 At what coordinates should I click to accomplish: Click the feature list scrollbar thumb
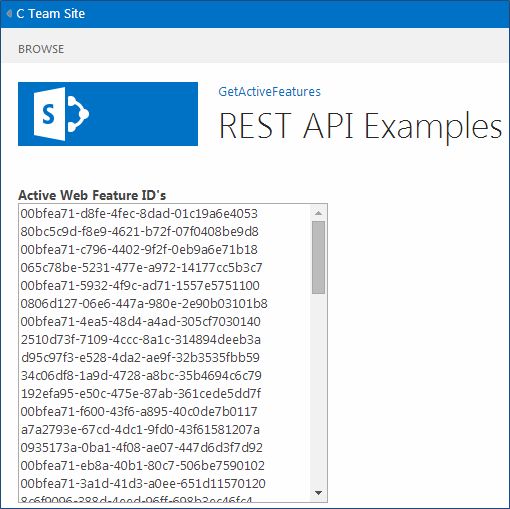318,257
